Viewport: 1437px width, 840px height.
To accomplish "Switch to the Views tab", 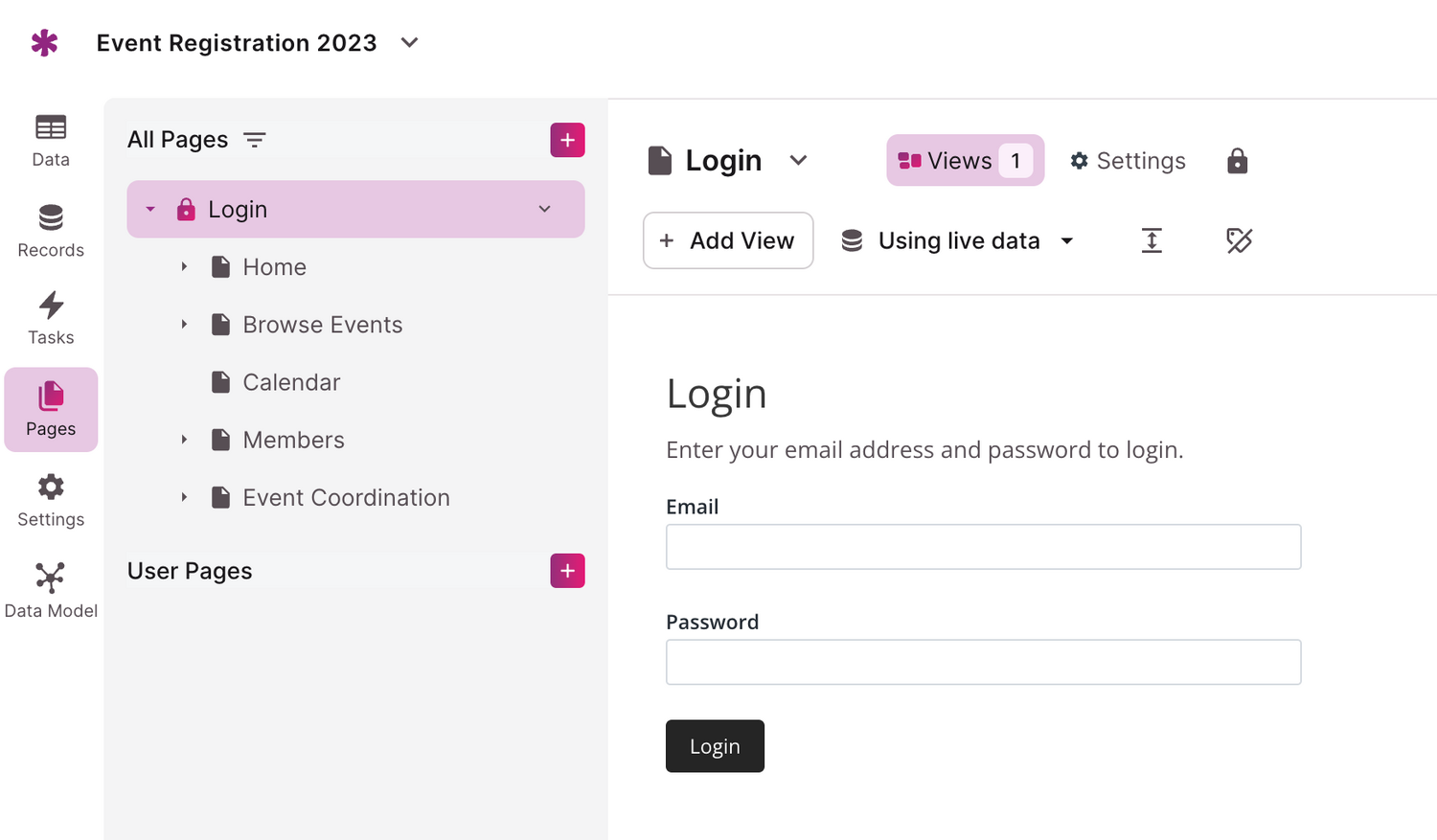I will (965, 161).
